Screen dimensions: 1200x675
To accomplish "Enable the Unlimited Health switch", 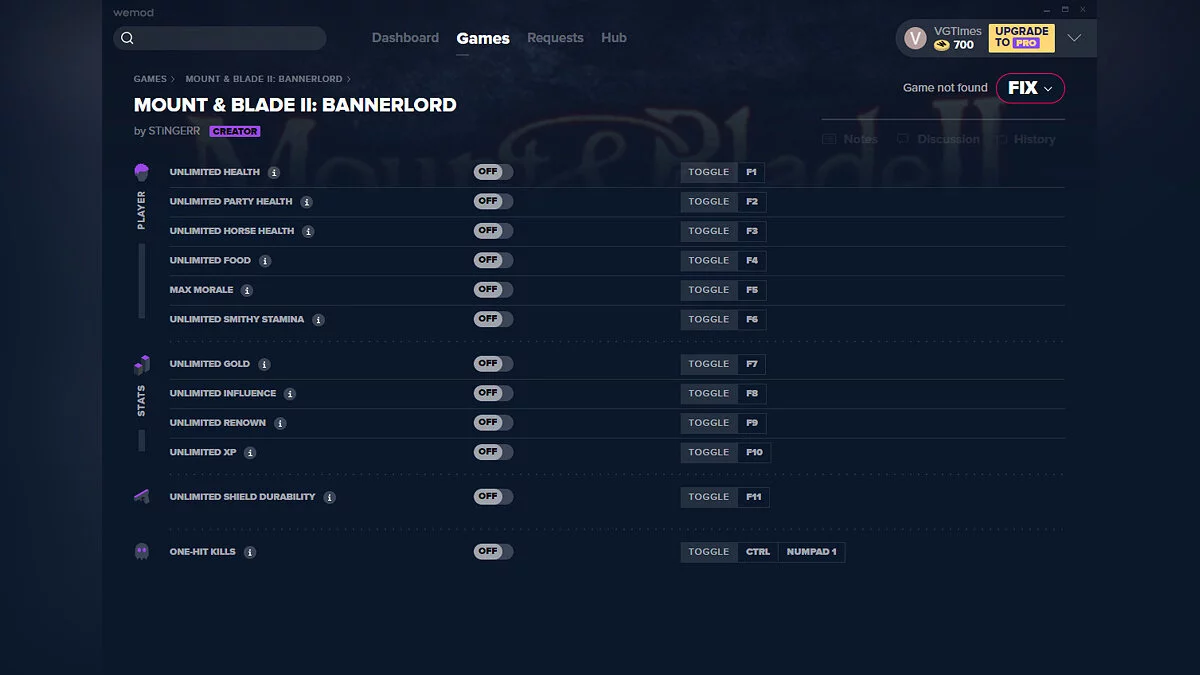I will (492, 171).
